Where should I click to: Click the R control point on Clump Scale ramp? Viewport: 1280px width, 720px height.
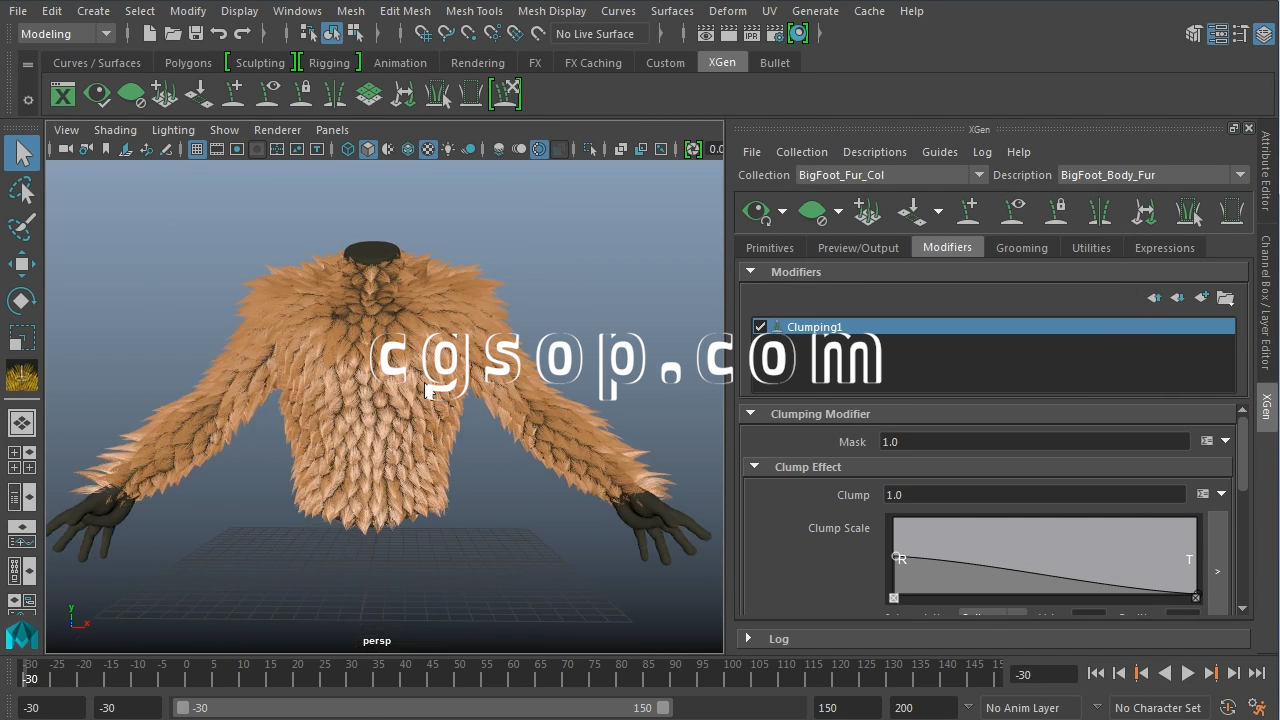click(897, 557)
